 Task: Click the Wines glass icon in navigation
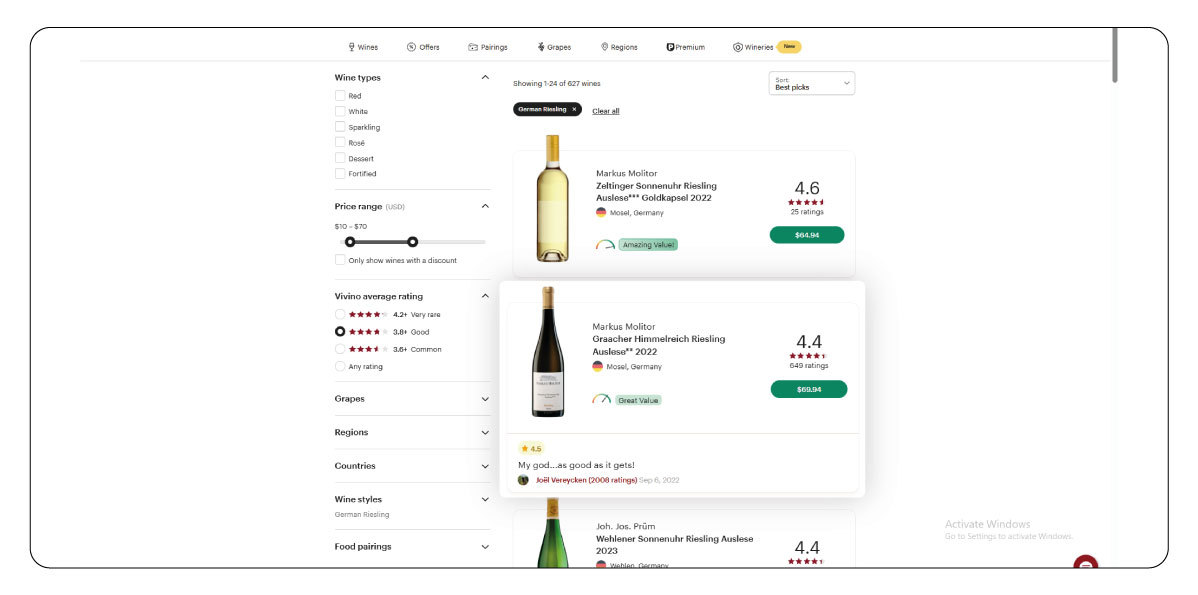352,47
